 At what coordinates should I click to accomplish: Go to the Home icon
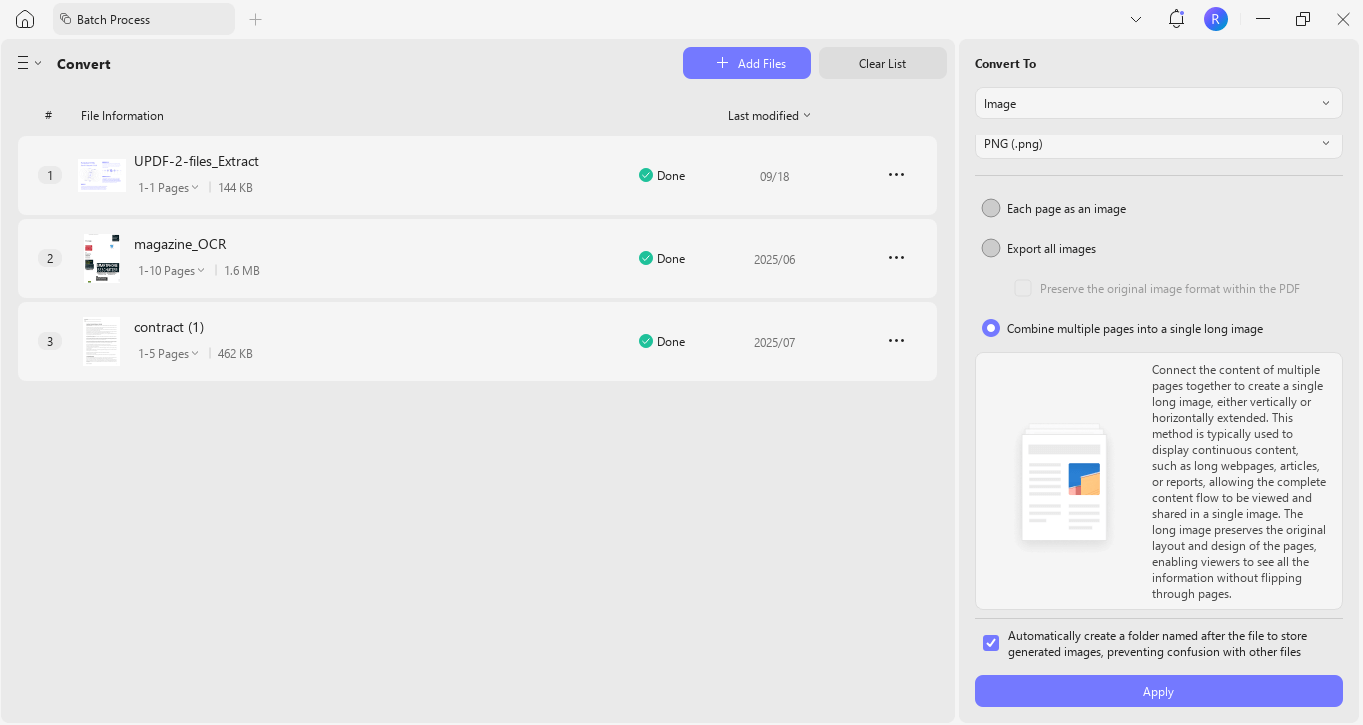tap(25, 19)
